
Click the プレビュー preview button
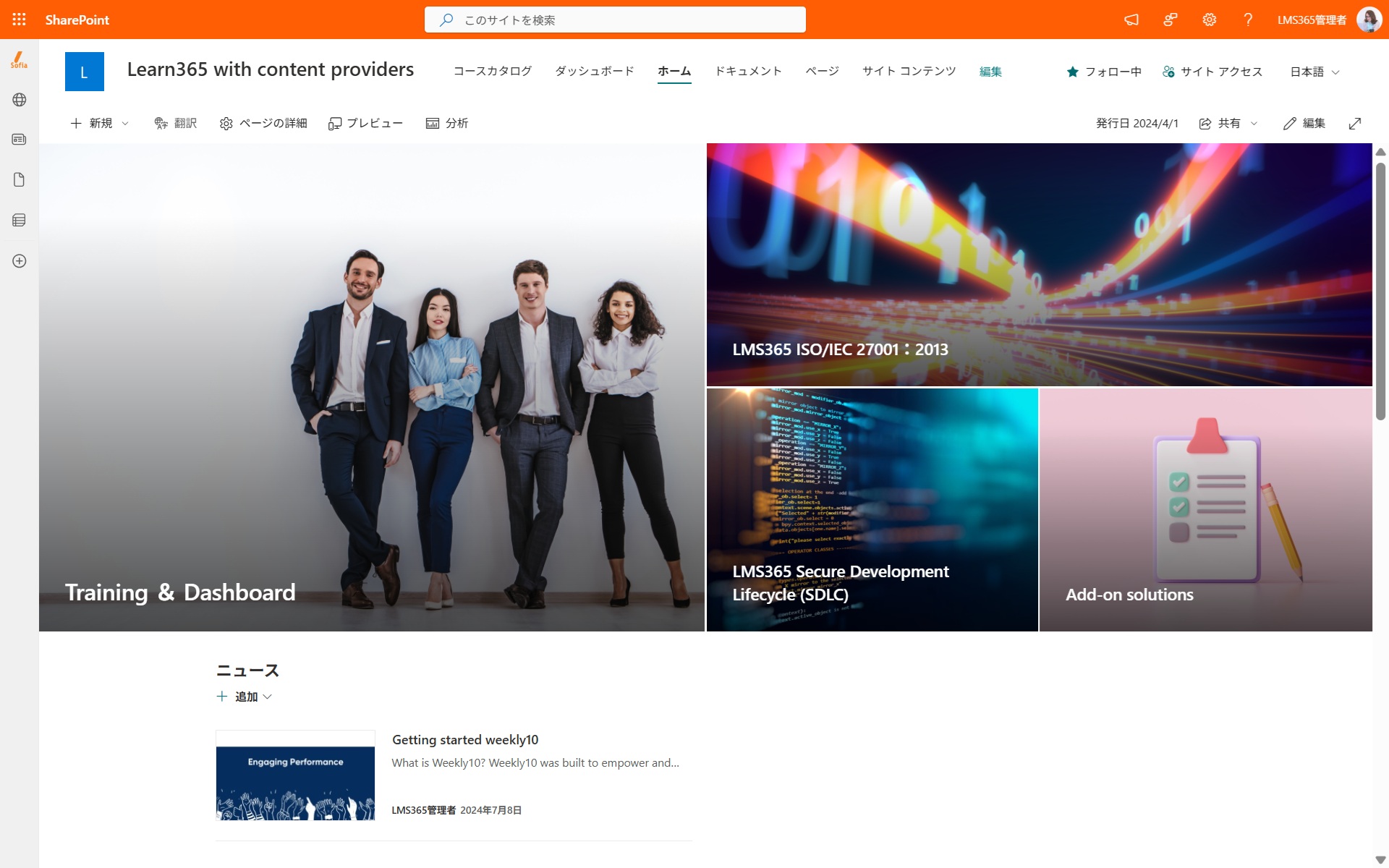pos(365,124)
